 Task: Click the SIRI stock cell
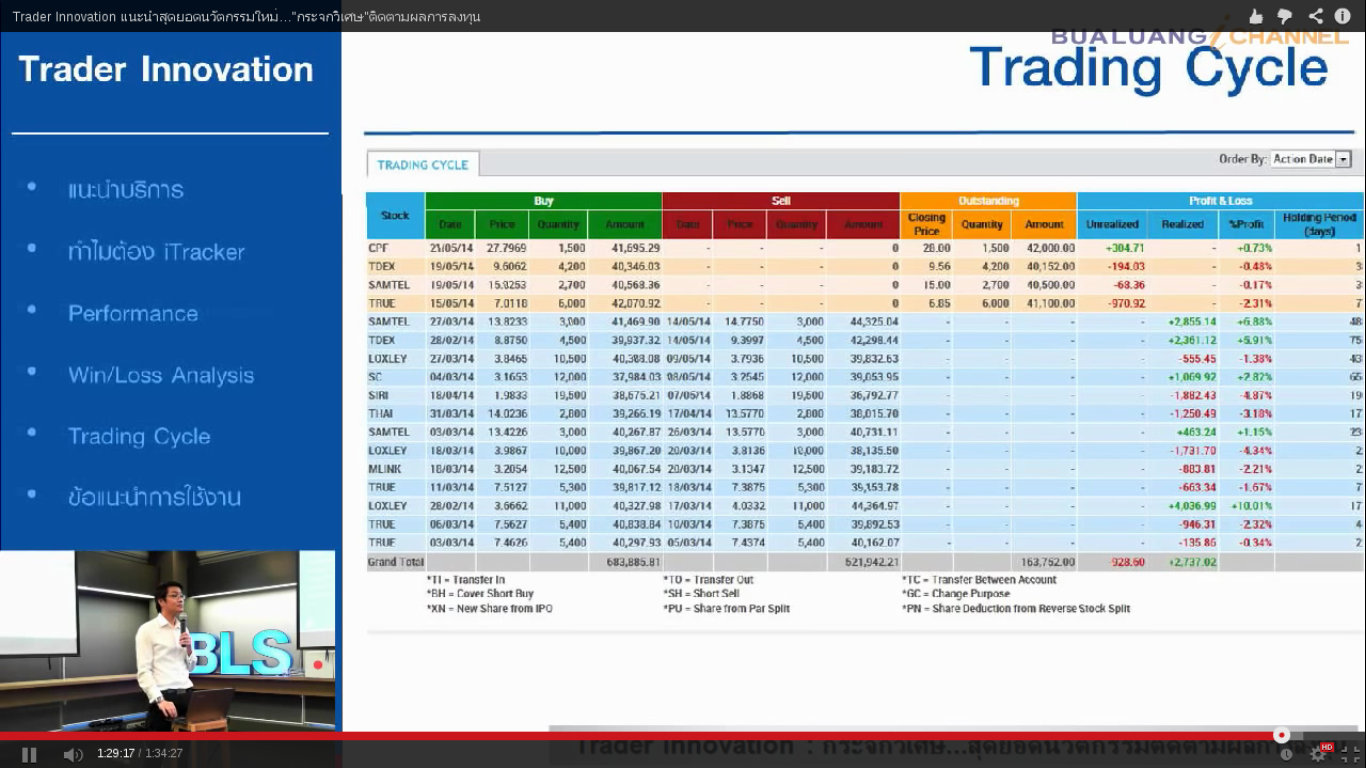coord(395,395)
